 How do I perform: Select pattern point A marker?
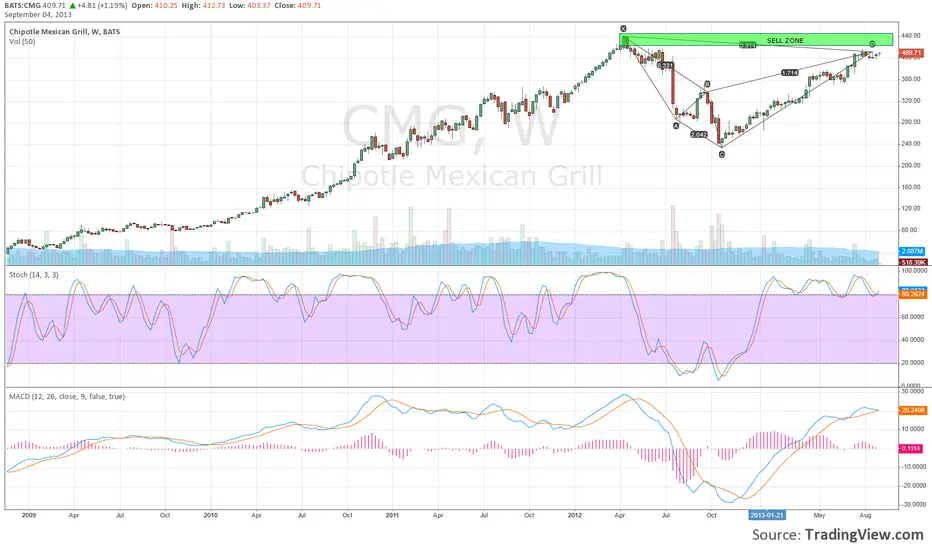(x=676, y=126)
